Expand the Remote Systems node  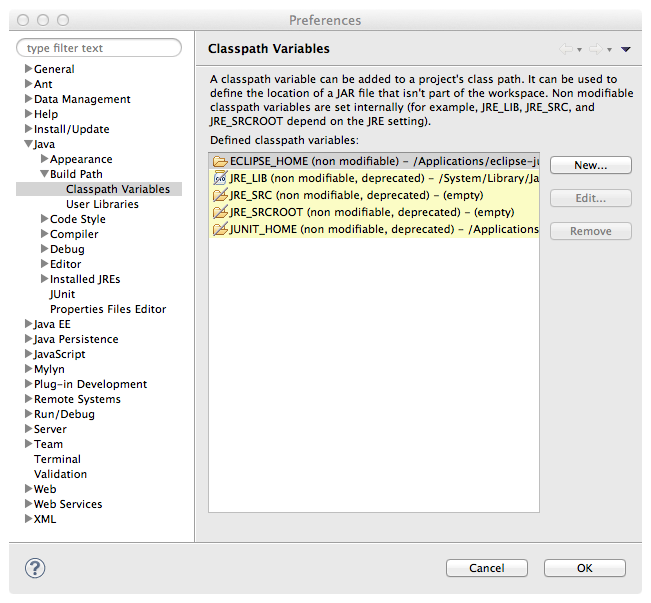(28, 398)
